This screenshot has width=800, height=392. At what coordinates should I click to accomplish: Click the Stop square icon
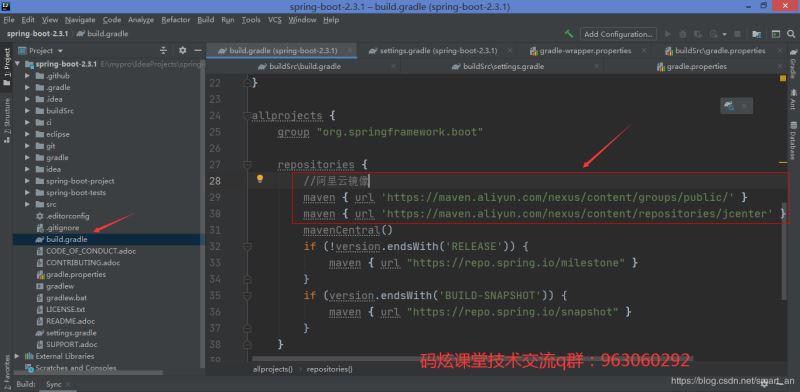click(x=737, y=34)
